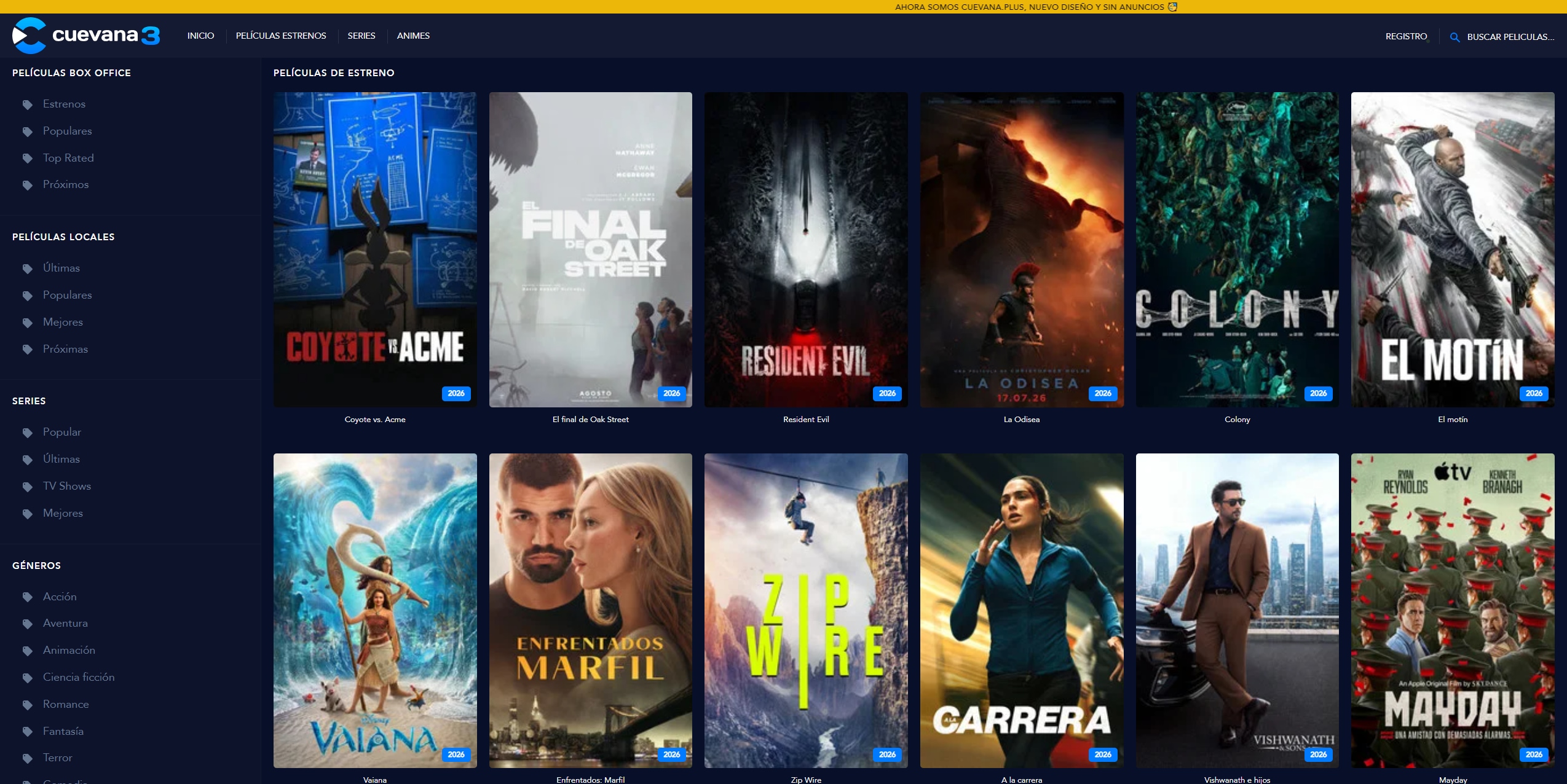Open the Coyote vs. Acme poster
This screenshot has height=784, width=1567.
tap(375, 249)
